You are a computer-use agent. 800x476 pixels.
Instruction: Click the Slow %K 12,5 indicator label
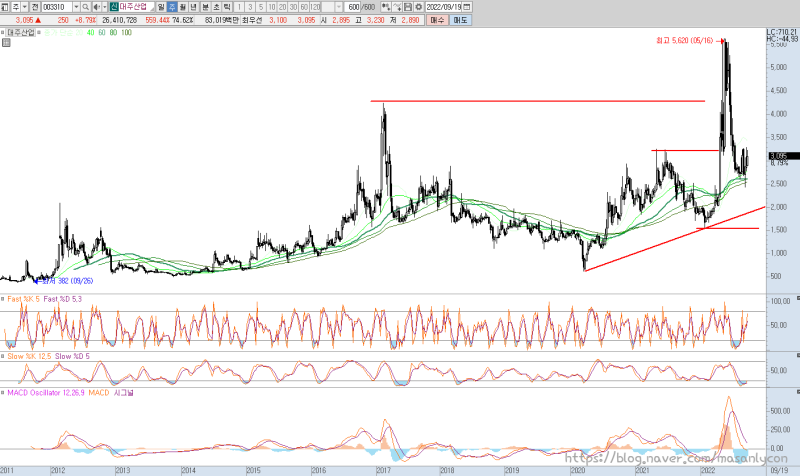coord(29,356)
